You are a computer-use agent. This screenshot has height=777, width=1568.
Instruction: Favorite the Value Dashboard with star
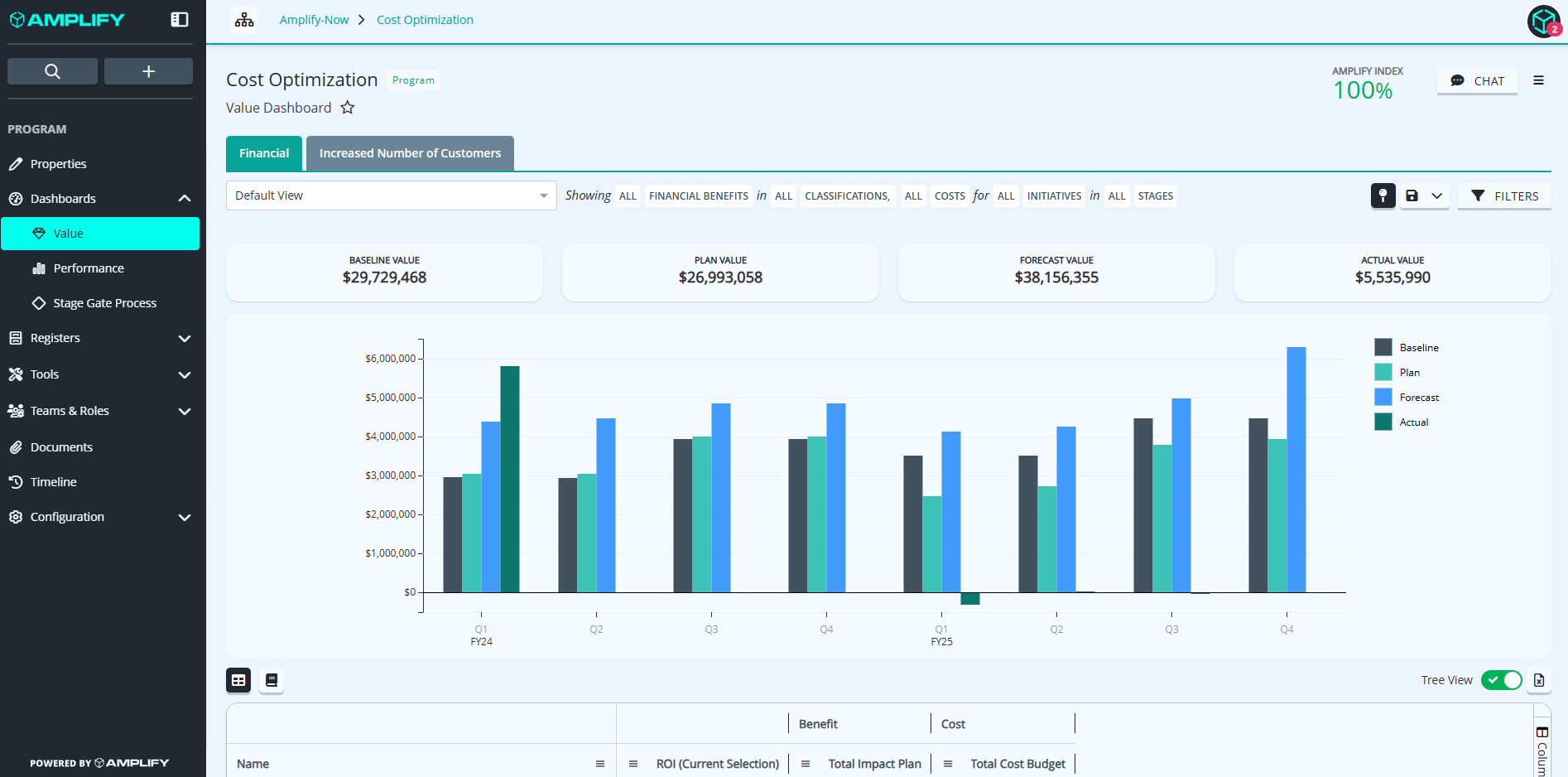(x=348, y=108)
